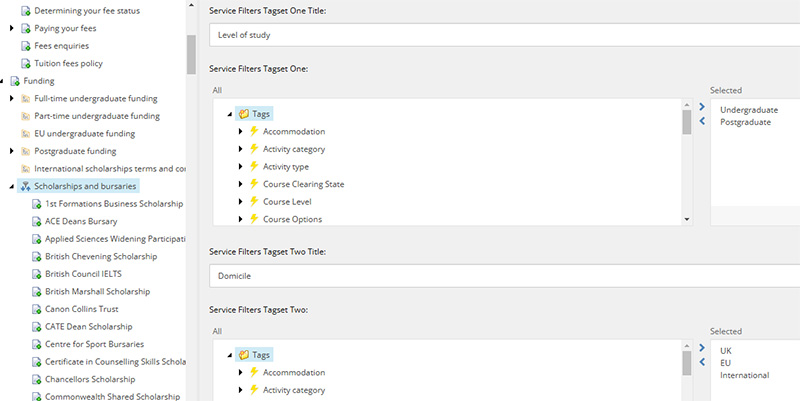Click the 1st Formations Business Scholarship page icon
The height and width of the screenshot is (401, 800).
point(37,204)
